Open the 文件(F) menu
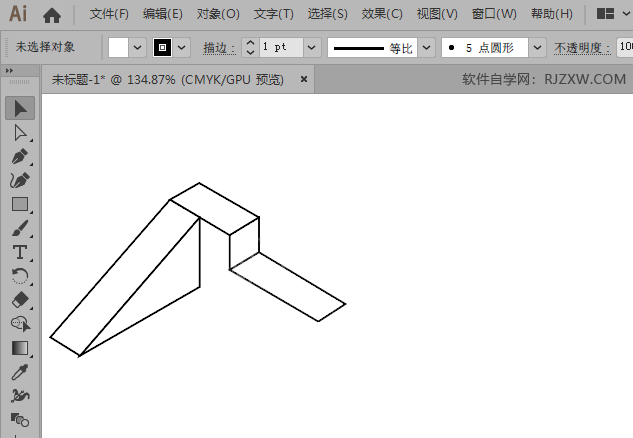 tap(109, 14)
